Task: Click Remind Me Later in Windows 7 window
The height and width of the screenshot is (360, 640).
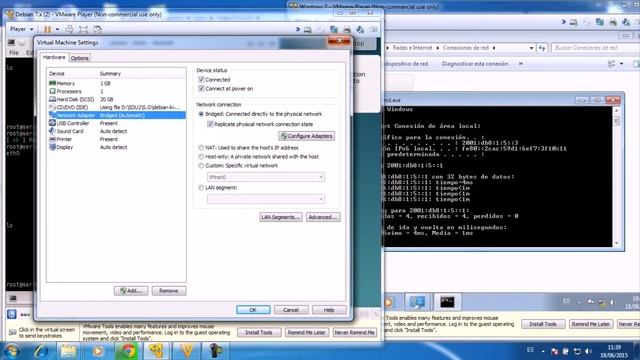Action: tap(591, 324)
